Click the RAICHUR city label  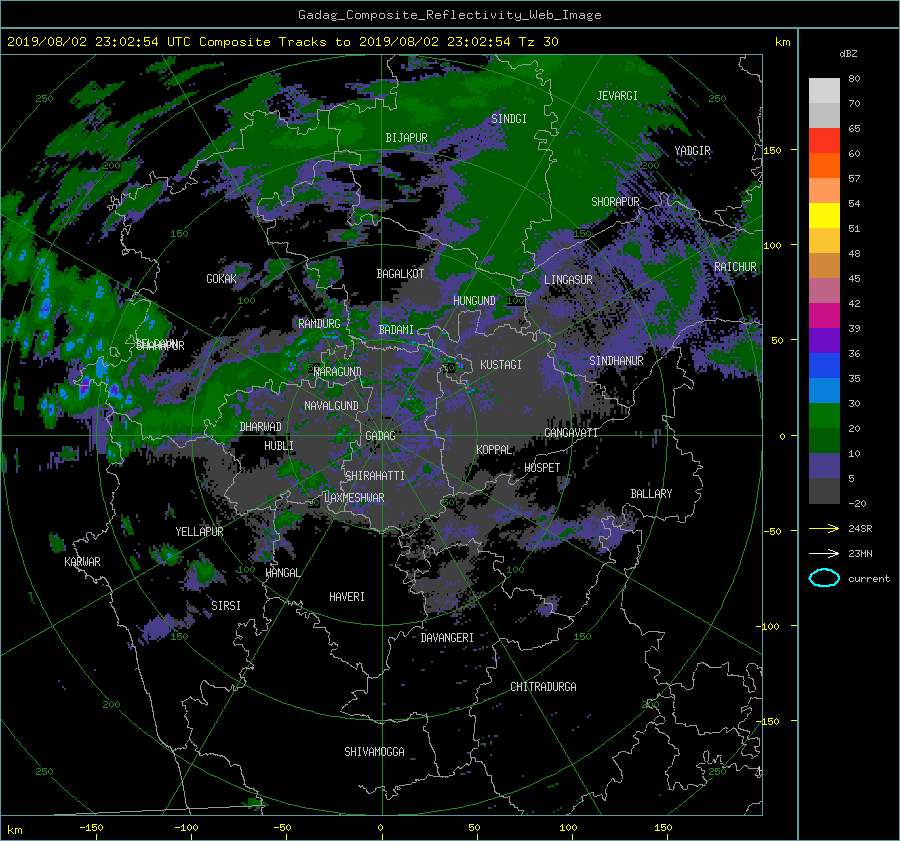[x=735, y=267]
